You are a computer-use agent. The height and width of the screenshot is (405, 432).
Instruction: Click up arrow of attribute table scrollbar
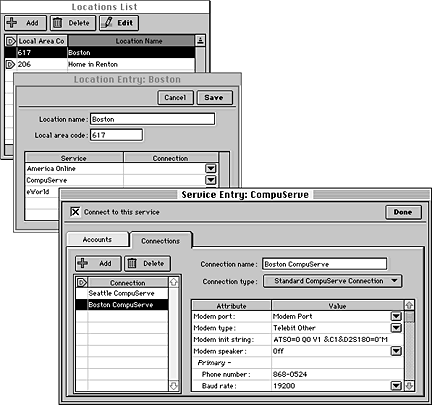[x=410, y=305]
